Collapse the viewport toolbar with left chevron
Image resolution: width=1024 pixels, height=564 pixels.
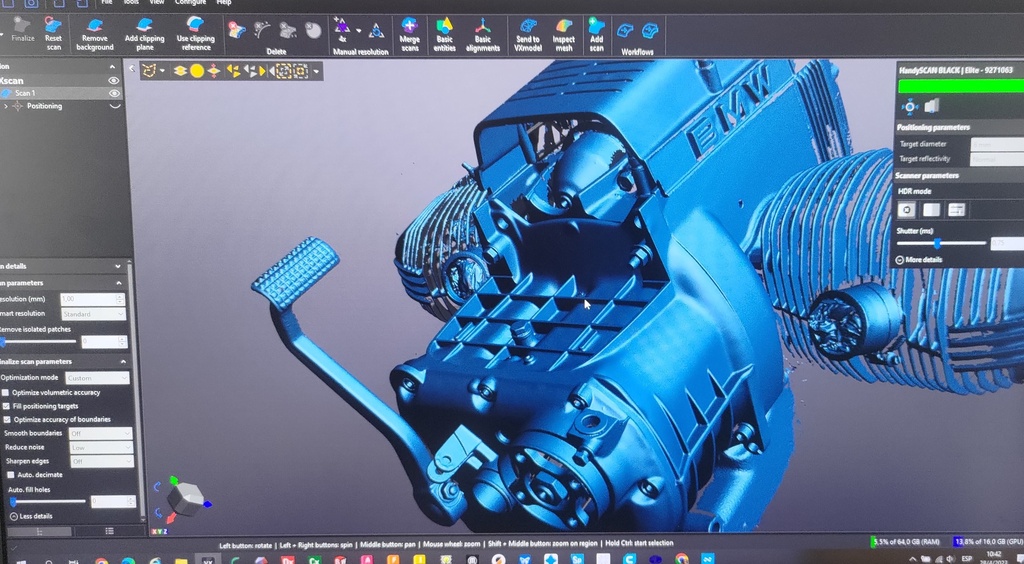point(132,69)
